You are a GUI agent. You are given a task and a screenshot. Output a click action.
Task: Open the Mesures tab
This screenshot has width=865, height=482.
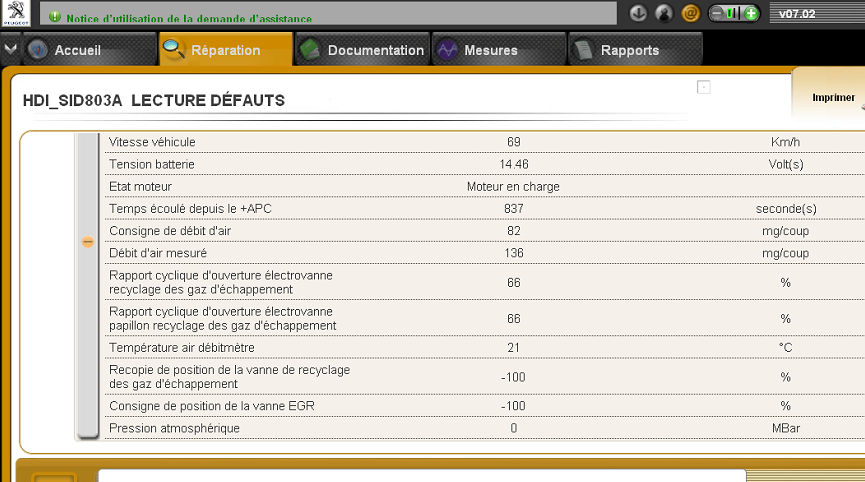[x=499, y=50]
